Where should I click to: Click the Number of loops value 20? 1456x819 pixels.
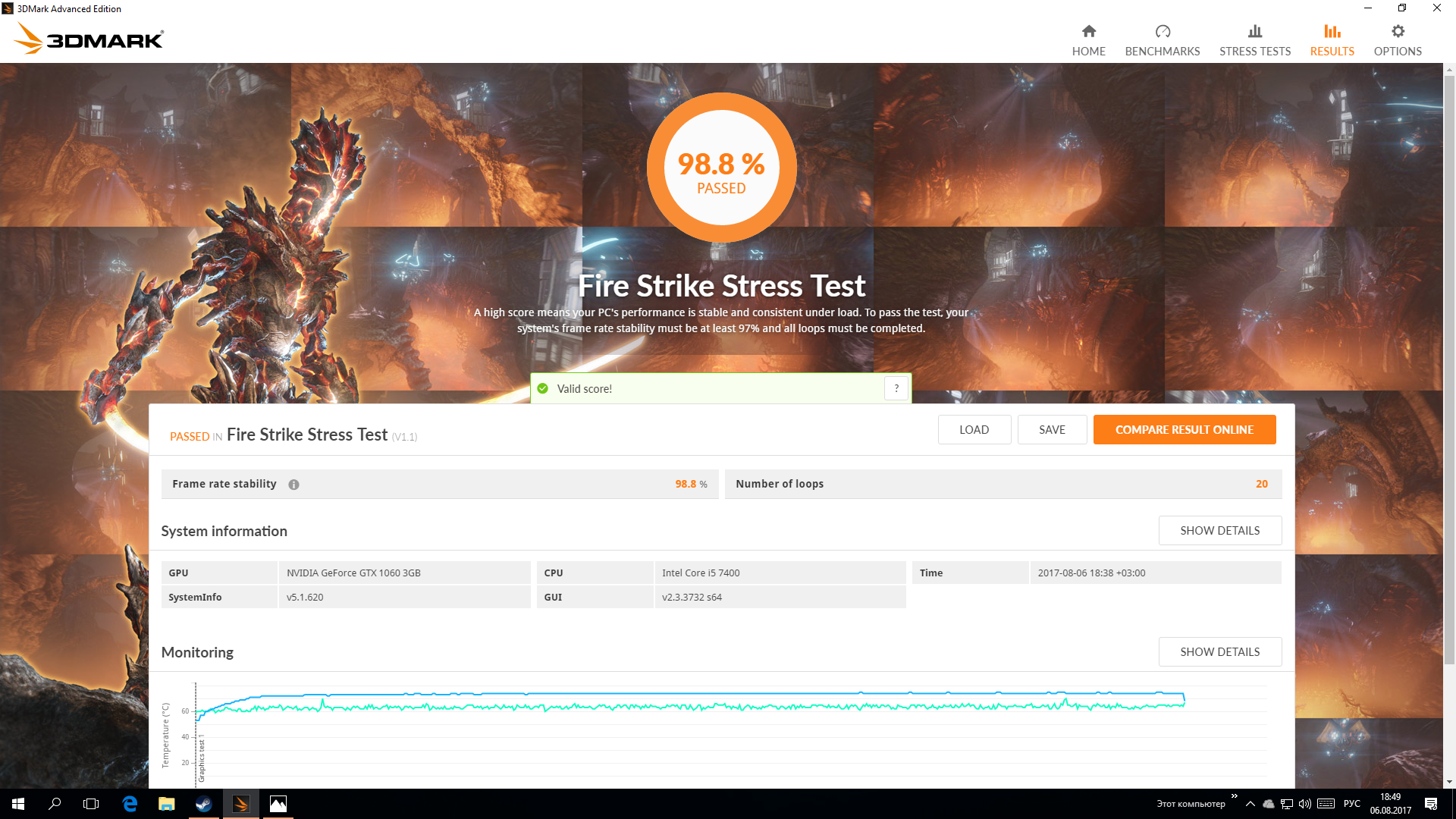[1261, 484]
